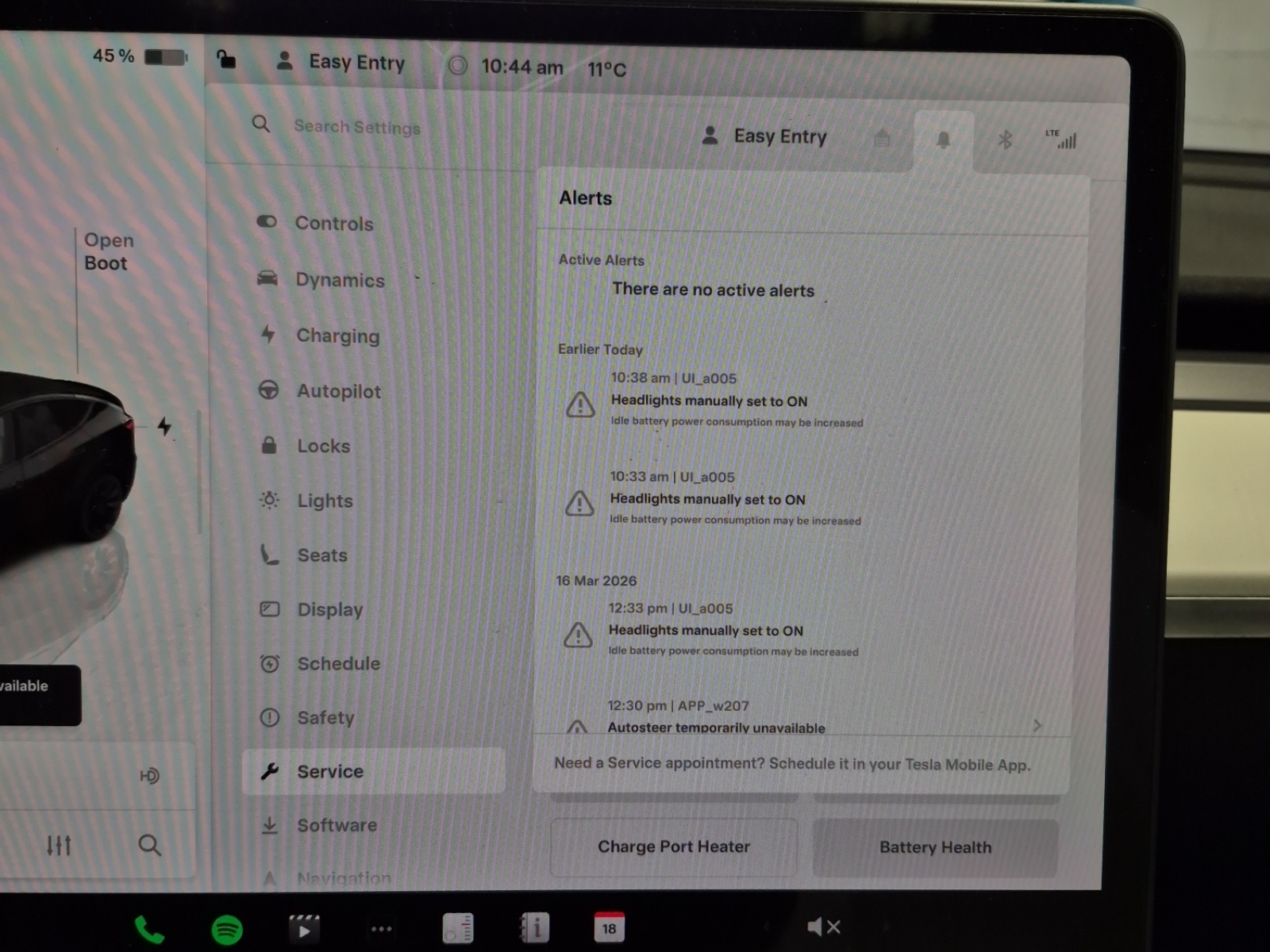Open the Spotify app
Image resolution: width=1270 pixels, height=952 pixels.
(227, 929)
